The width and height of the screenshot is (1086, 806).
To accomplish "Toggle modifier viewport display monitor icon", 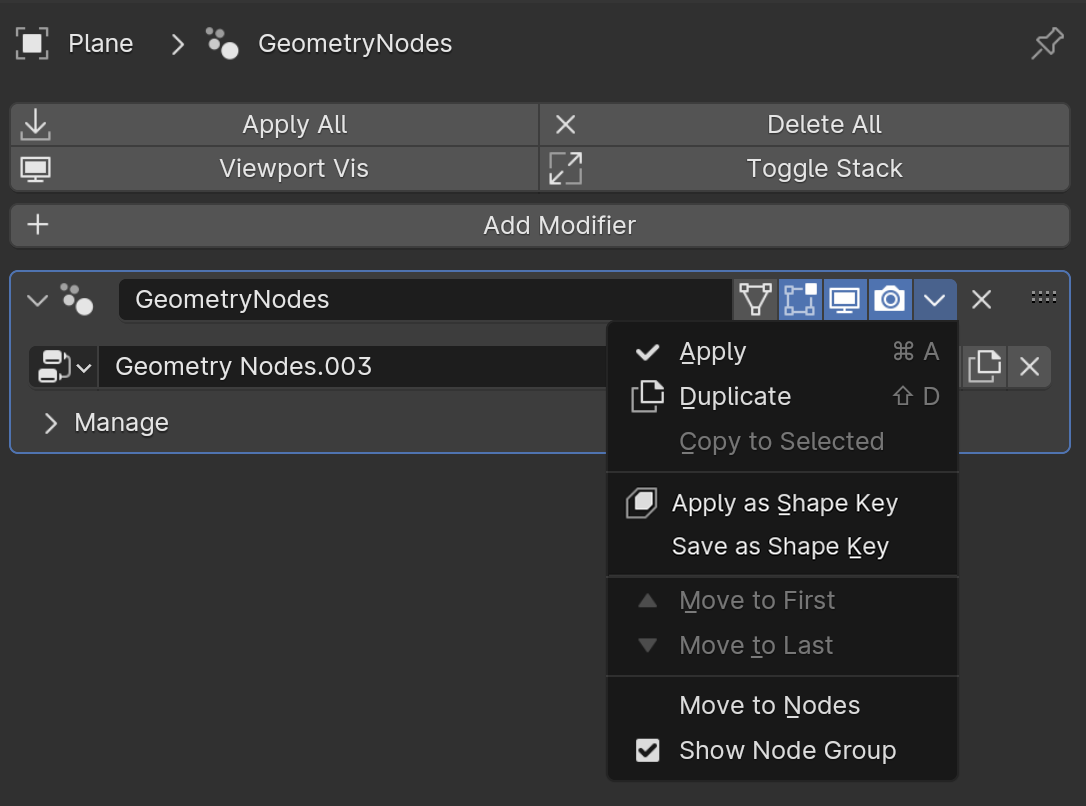I will point(845,300).
